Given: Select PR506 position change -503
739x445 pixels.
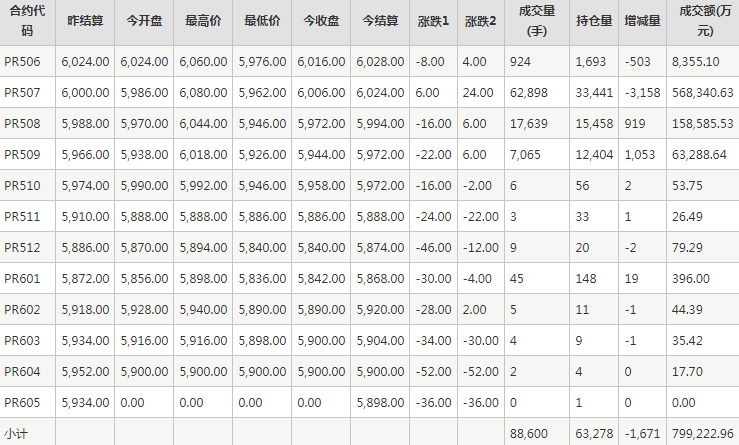Looking at the screenshot, I should click(x=637, y=62).
